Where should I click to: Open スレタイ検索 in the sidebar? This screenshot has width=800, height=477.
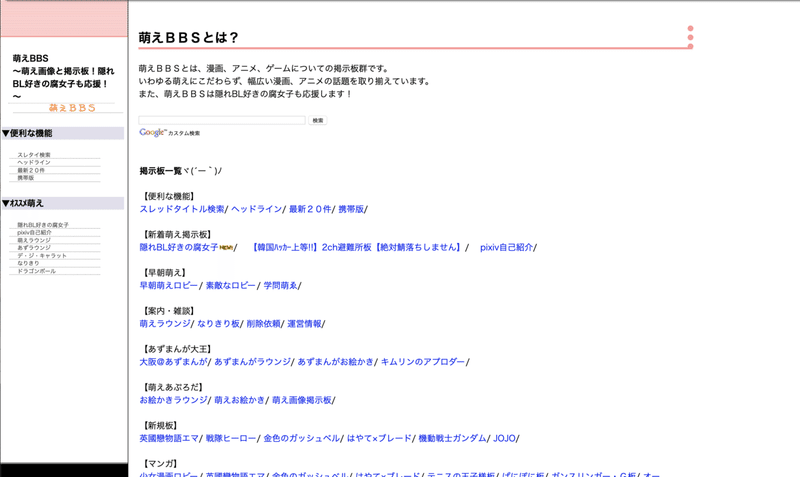(x=34, y=155)
